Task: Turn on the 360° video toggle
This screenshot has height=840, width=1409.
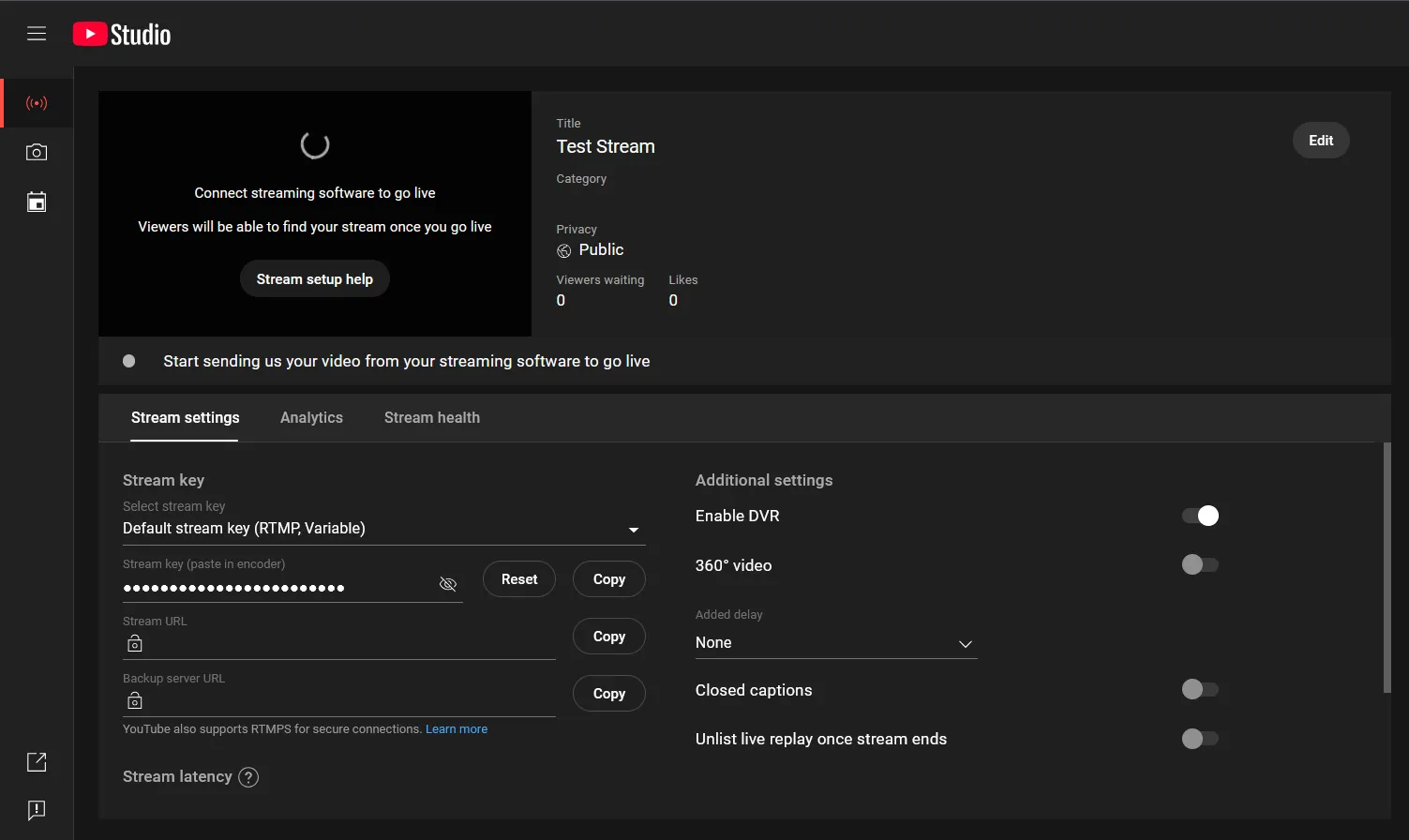Action: point(1200,564)
